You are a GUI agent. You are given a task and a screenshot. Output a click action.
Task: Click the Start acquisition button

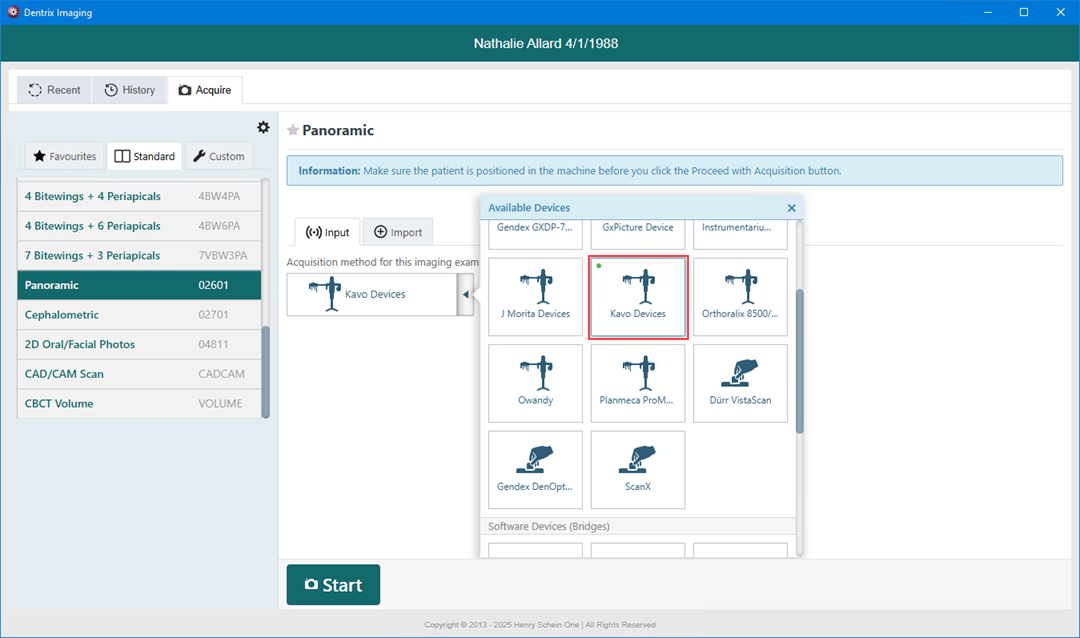point(333,585)
